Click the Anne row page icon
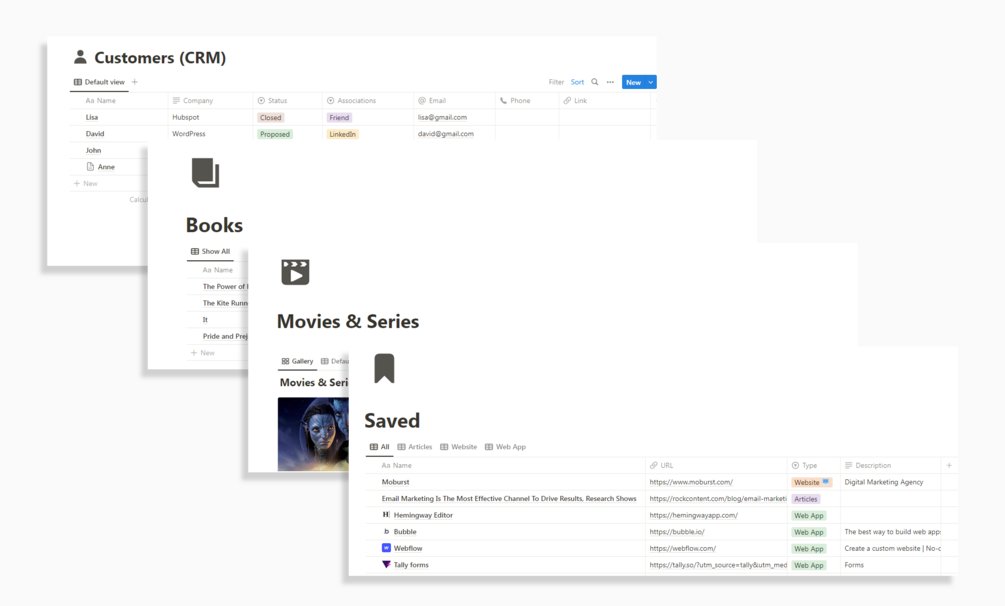The width and height of the screenshot is (1005, 606). [90, 167]
